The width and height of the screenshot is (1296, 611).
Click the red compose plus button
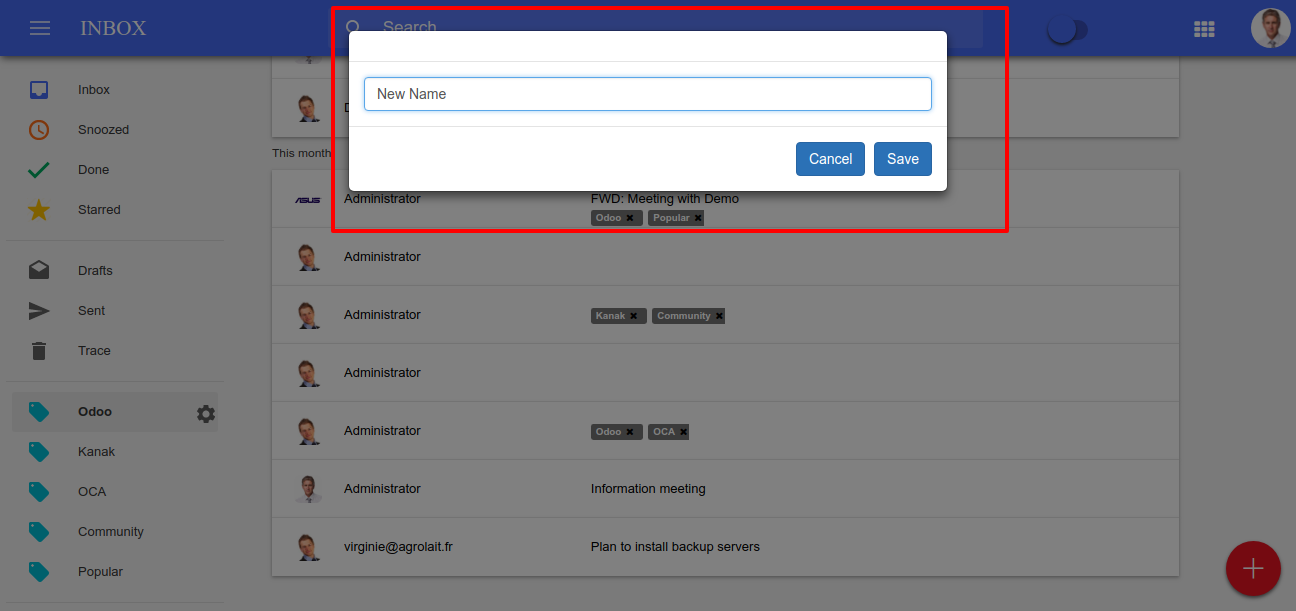pos(1253,568)
